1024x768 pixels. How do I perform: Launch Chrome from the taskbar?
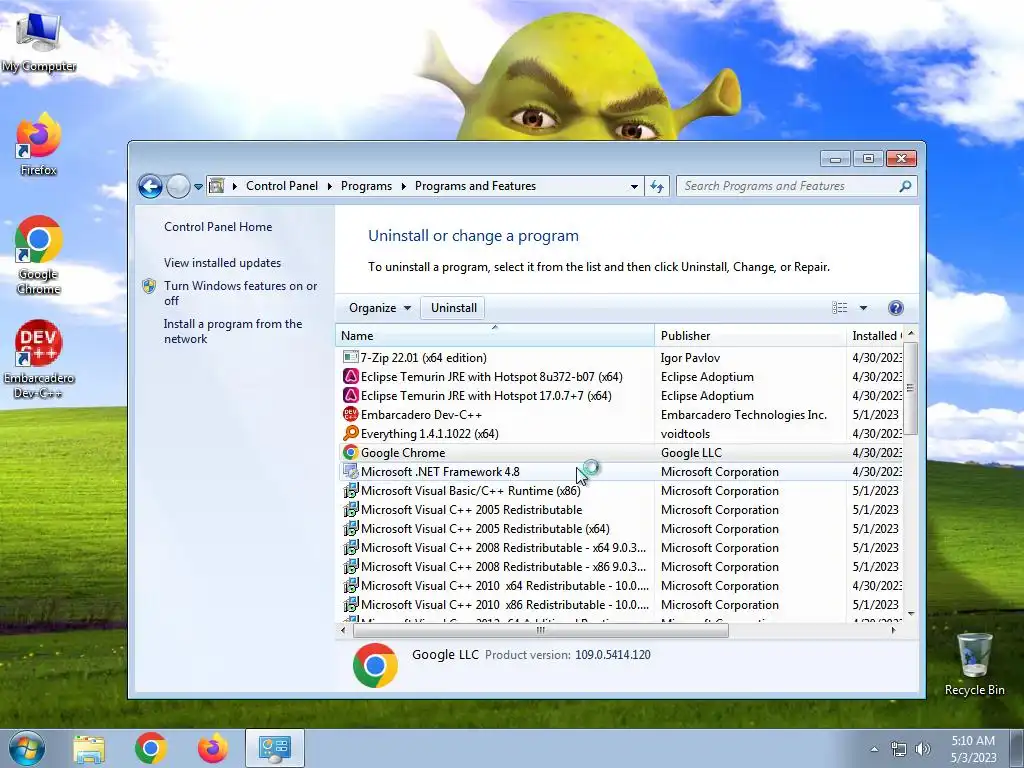click(151, 748)
